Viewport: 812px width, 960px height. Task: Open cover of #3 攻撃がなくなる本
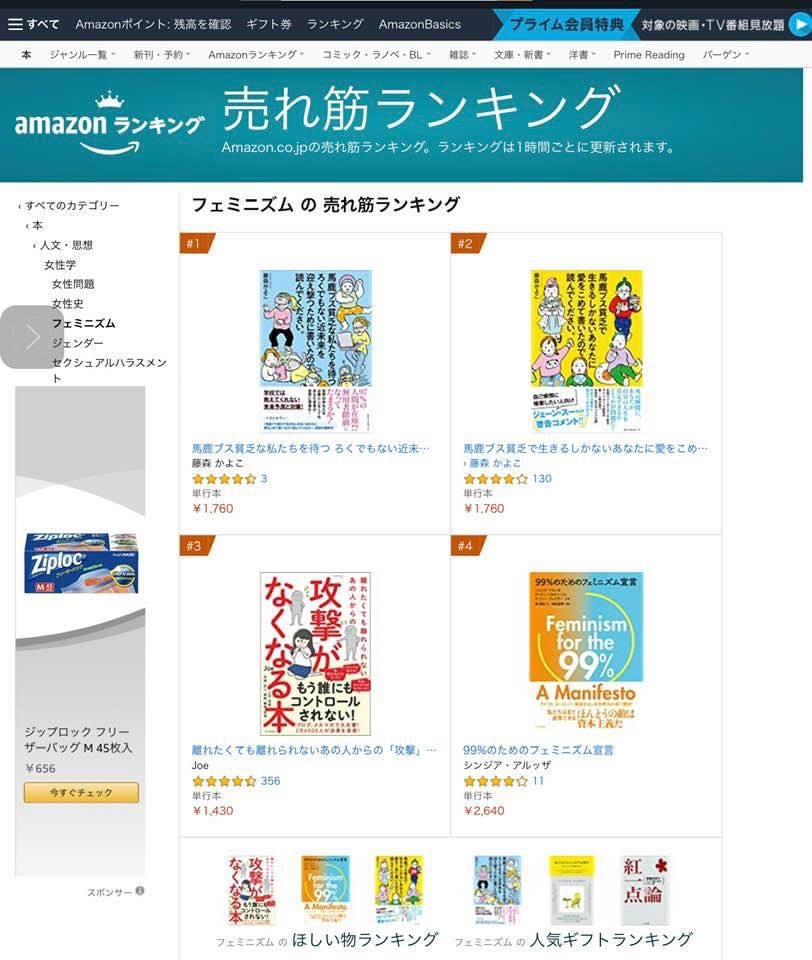pos(315,653)
